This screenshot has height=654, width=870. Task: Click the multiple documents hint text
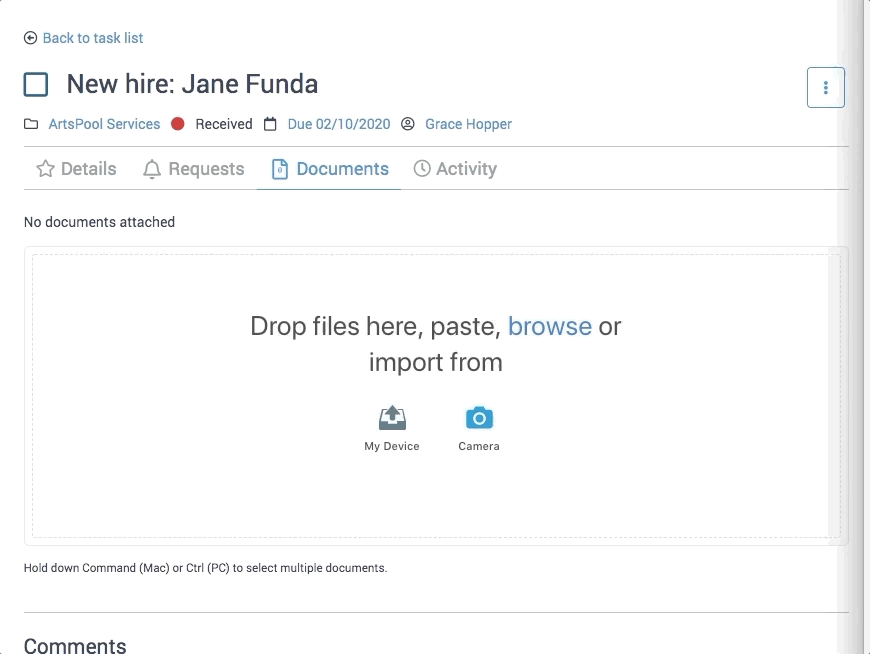(205, 568)
